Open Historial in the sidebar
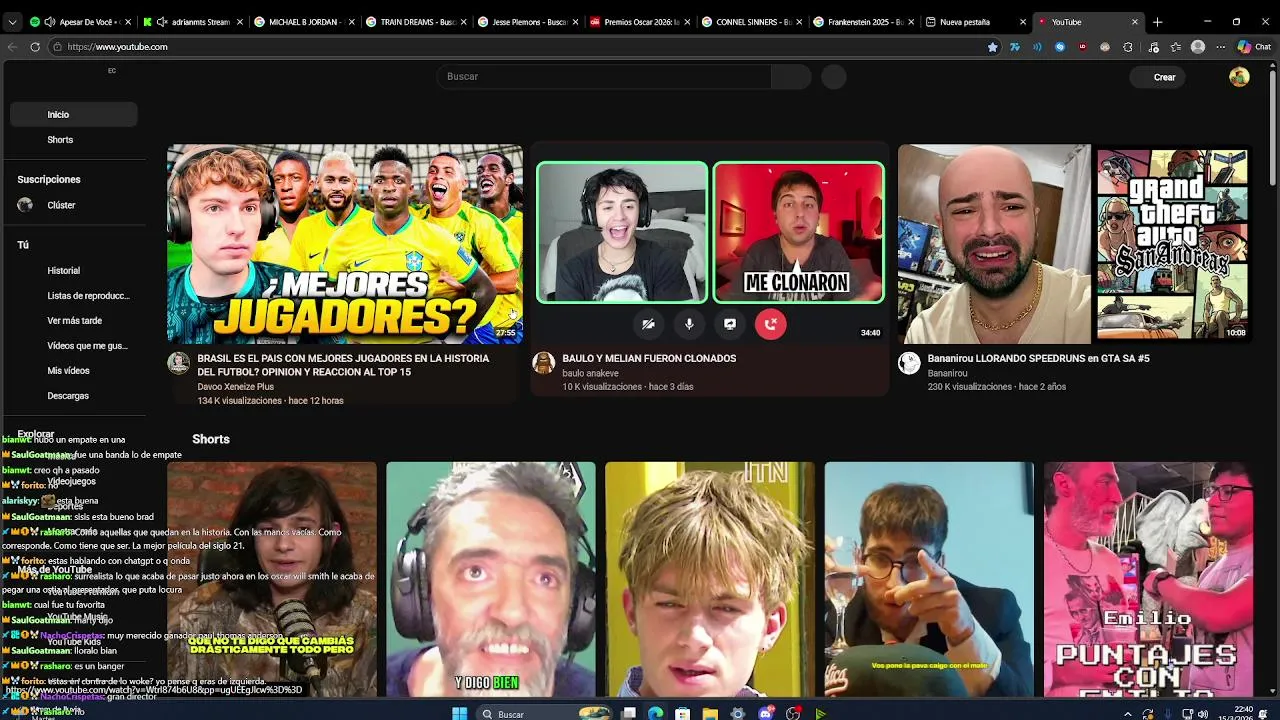 (74, 271)
